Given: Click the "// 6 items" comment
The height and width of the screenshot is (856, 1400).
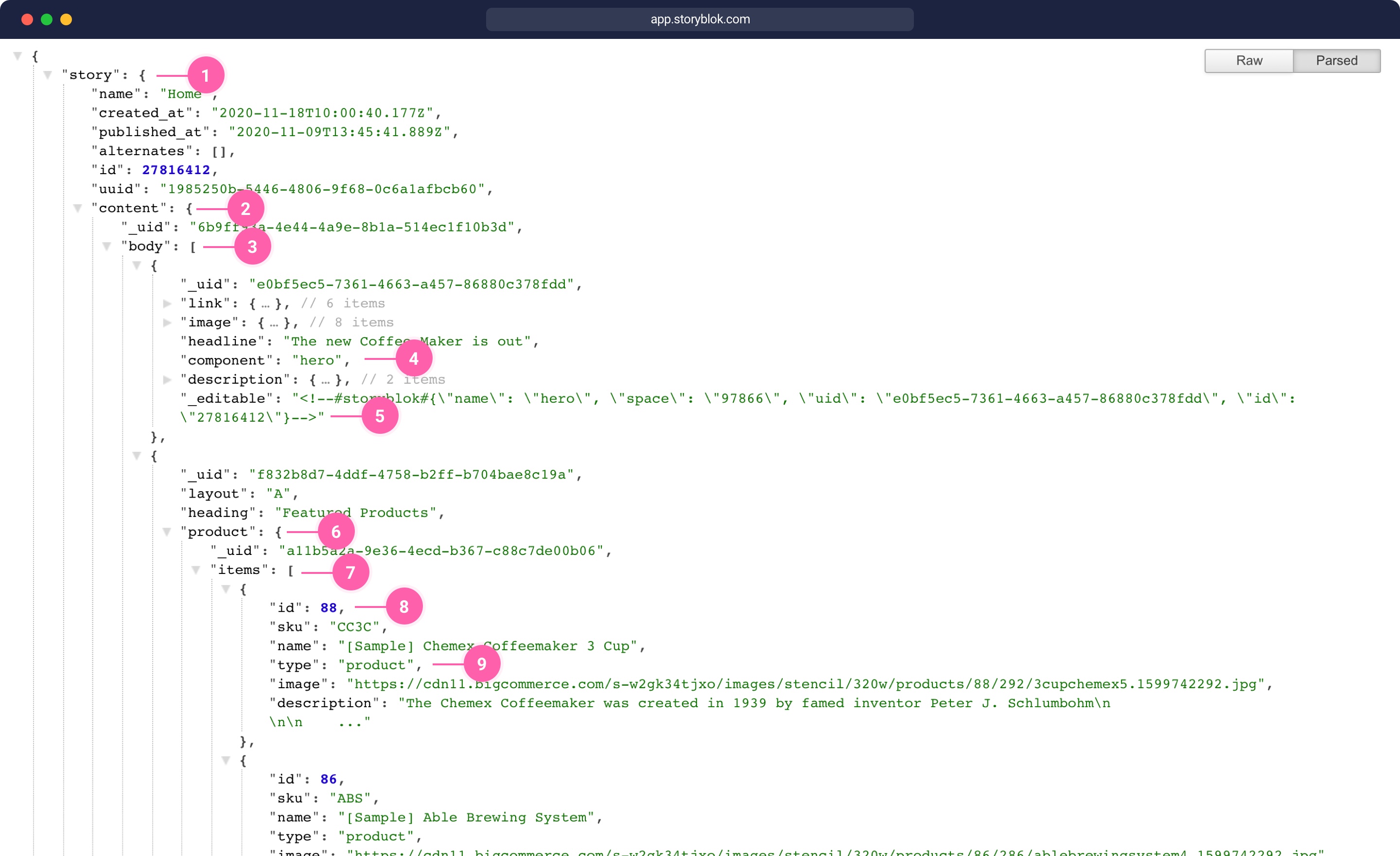Looking at the screenshot, I should (x=343, y=303).
